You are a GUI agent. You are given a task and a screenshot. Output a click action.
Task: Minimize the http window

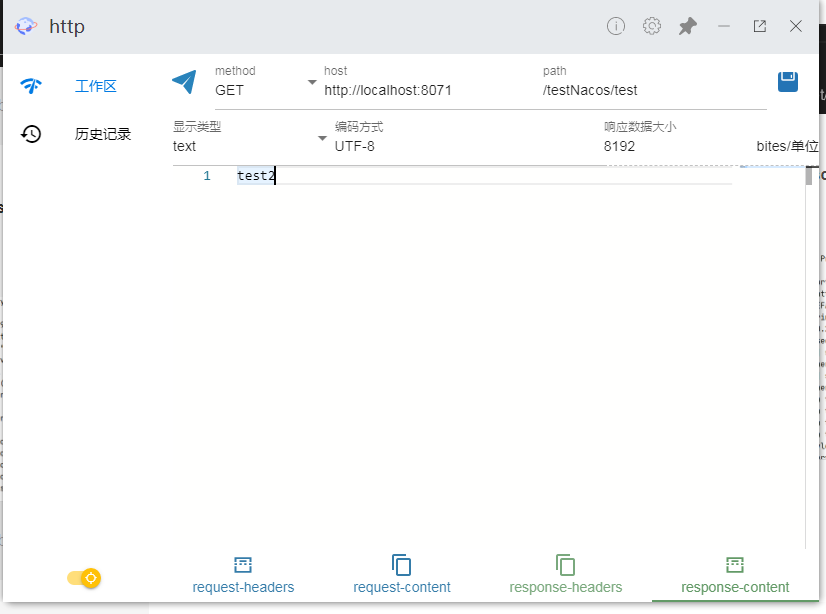pos(724,26)
